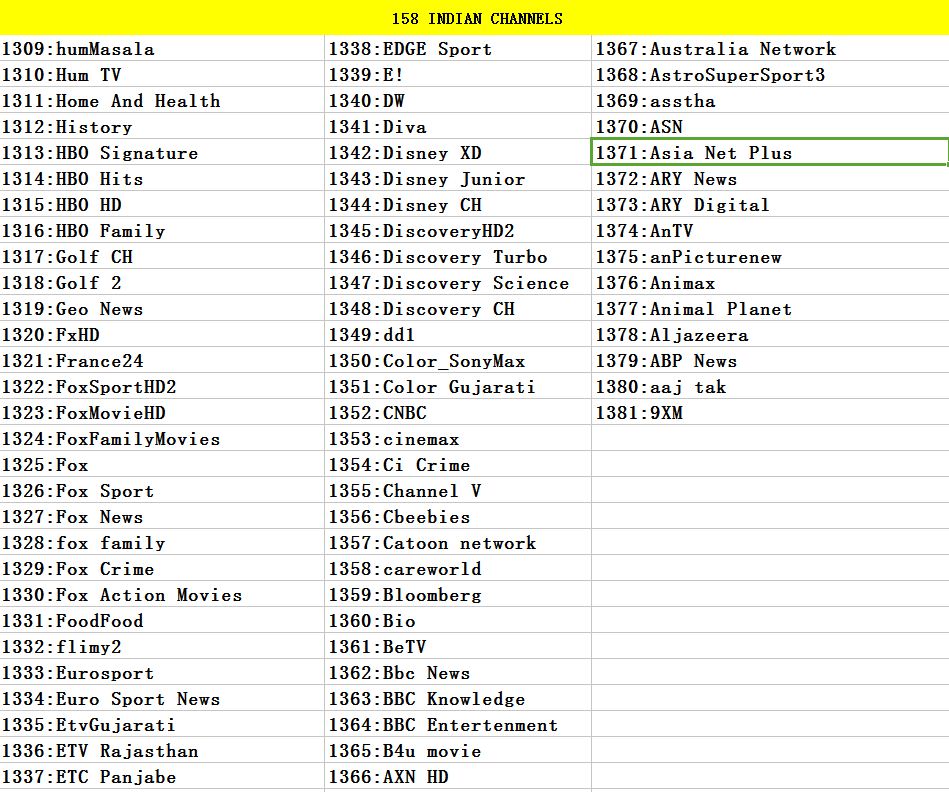Image resolution: width=949 pixels, height=792 pixels.
Task: Click cell '1309:humMasala'
Action: 162,48
